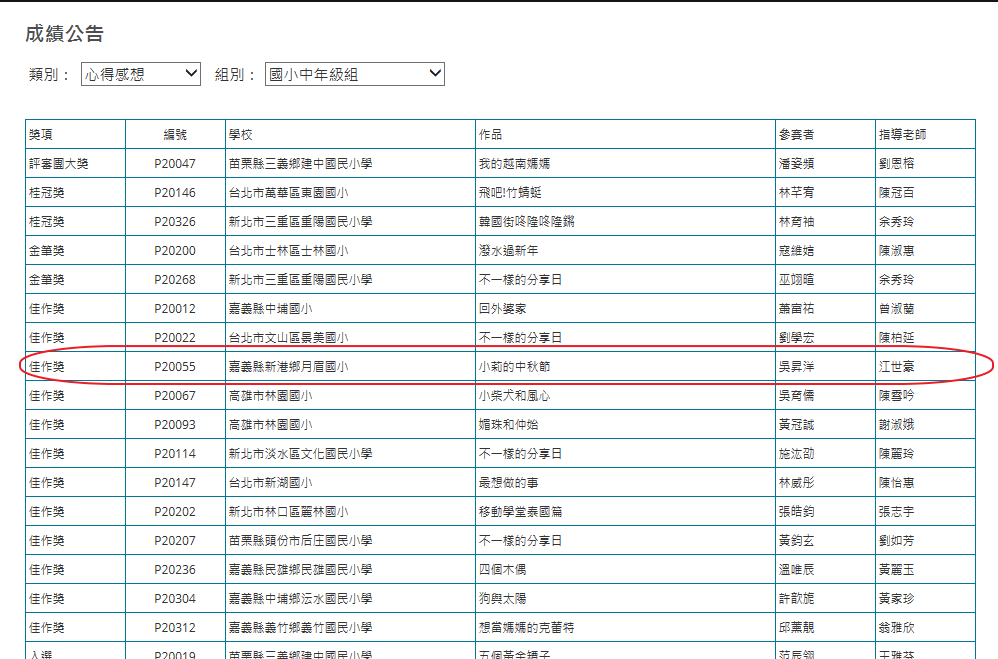This screenshot has width=998, height=659.
Task: Select the work title 狗與太陽
Action: [x=502, y=599]
